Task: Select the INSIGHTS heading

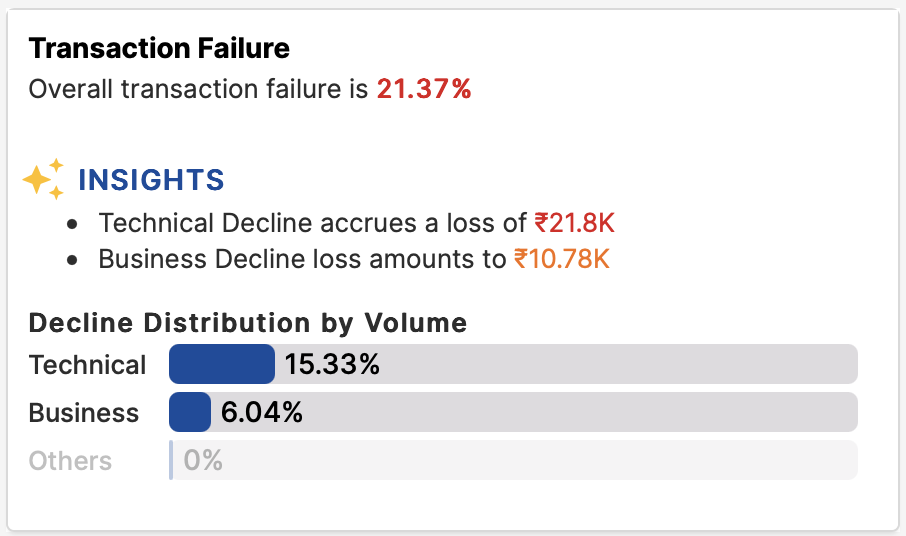Action: point(151,180)
